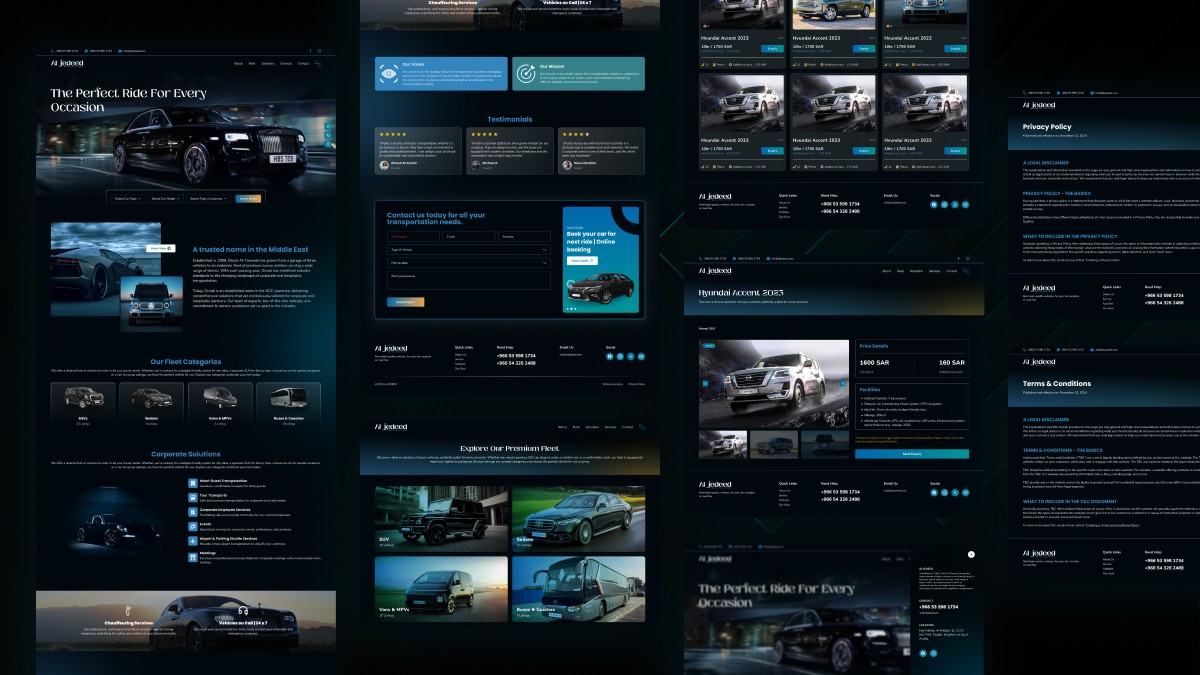Open Contact in the home page navigation

[x=303, y=63]
